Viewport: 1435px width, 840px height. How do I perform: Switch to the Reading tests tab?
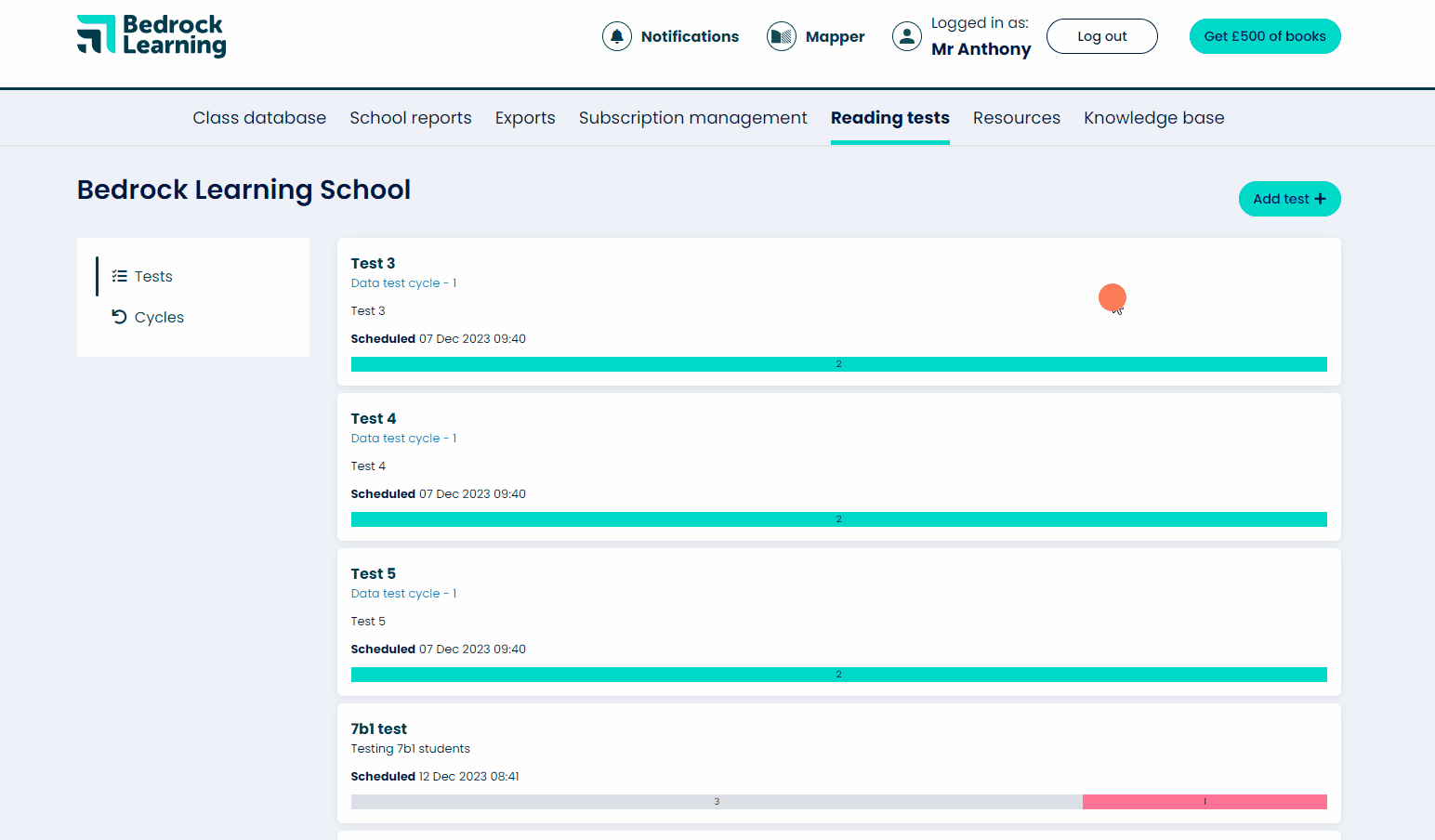[889, 117]
